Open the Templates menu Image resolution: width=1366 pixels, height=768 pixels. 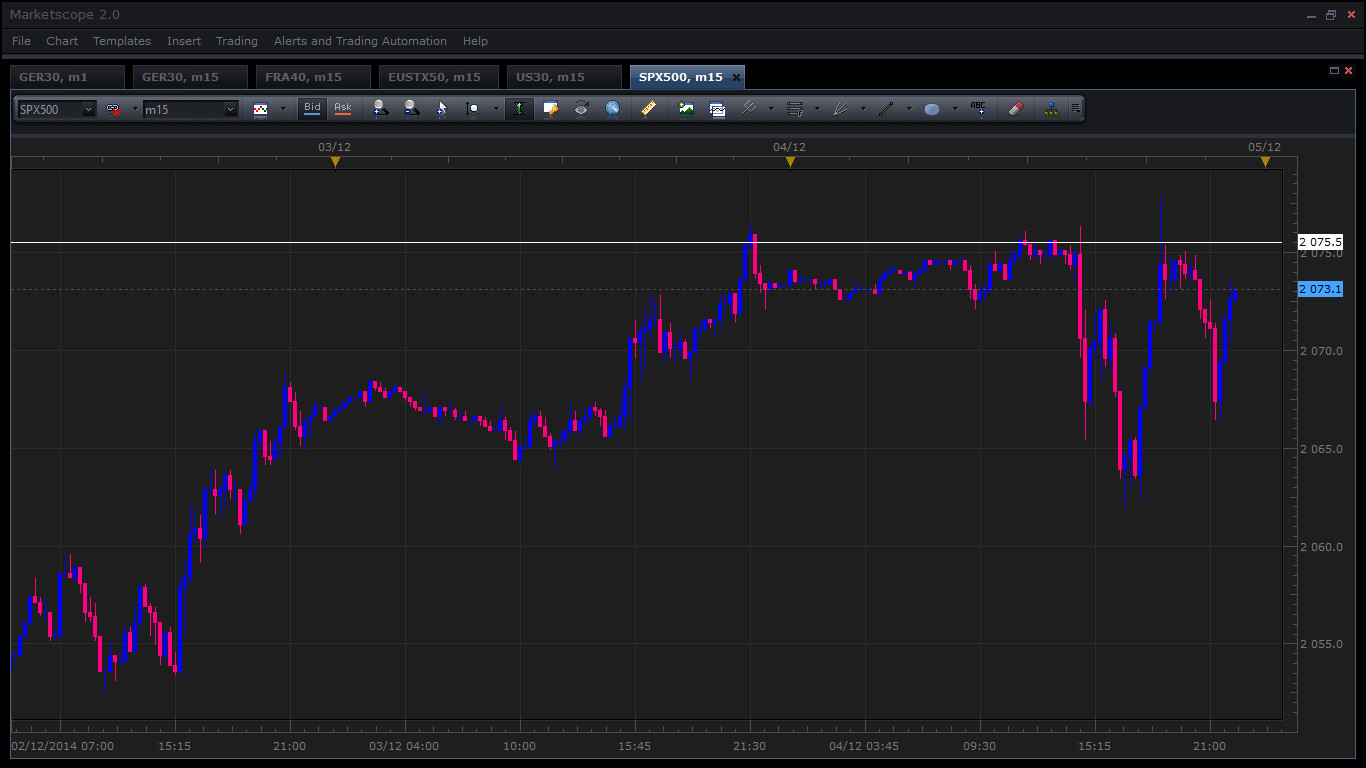click(122, 41)
